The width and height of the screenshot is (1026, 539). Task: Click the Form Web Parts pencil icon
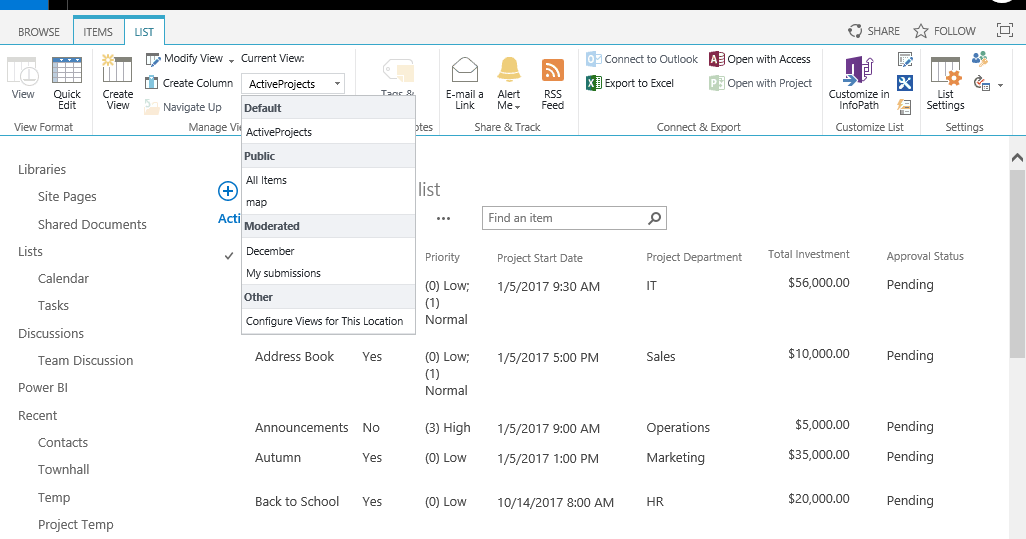[905, 60]
